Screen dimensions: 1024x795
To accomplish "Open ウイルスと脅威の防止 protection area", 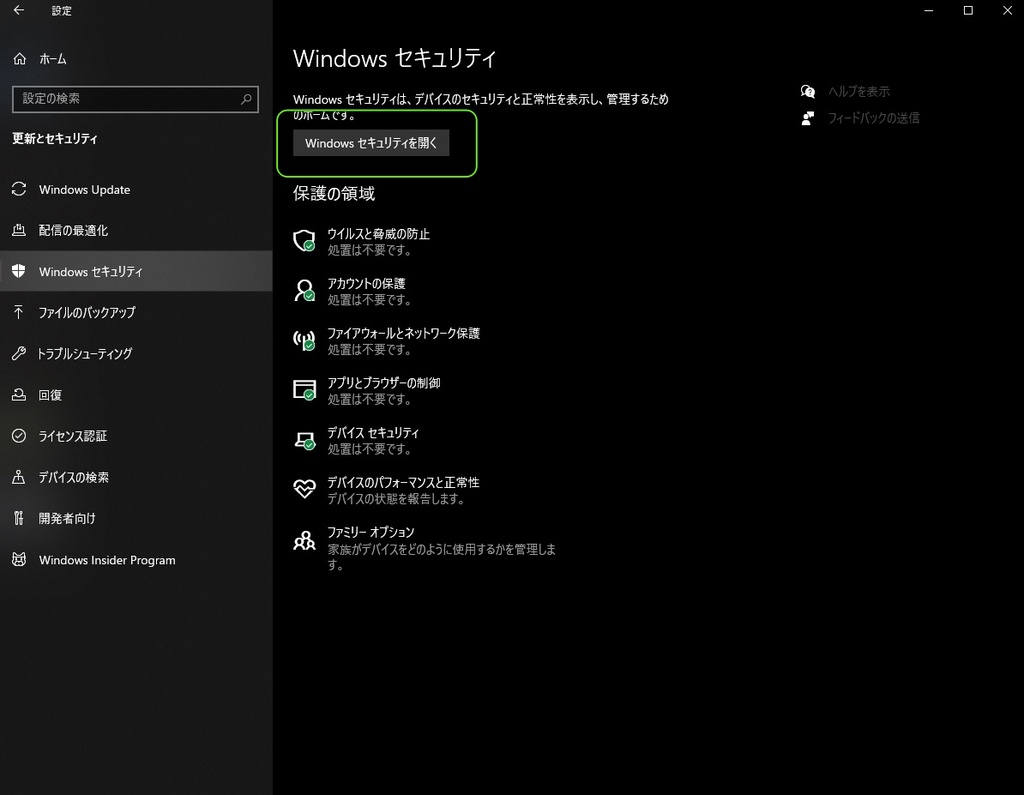I will pyautogui.click(x=378, y=241).
